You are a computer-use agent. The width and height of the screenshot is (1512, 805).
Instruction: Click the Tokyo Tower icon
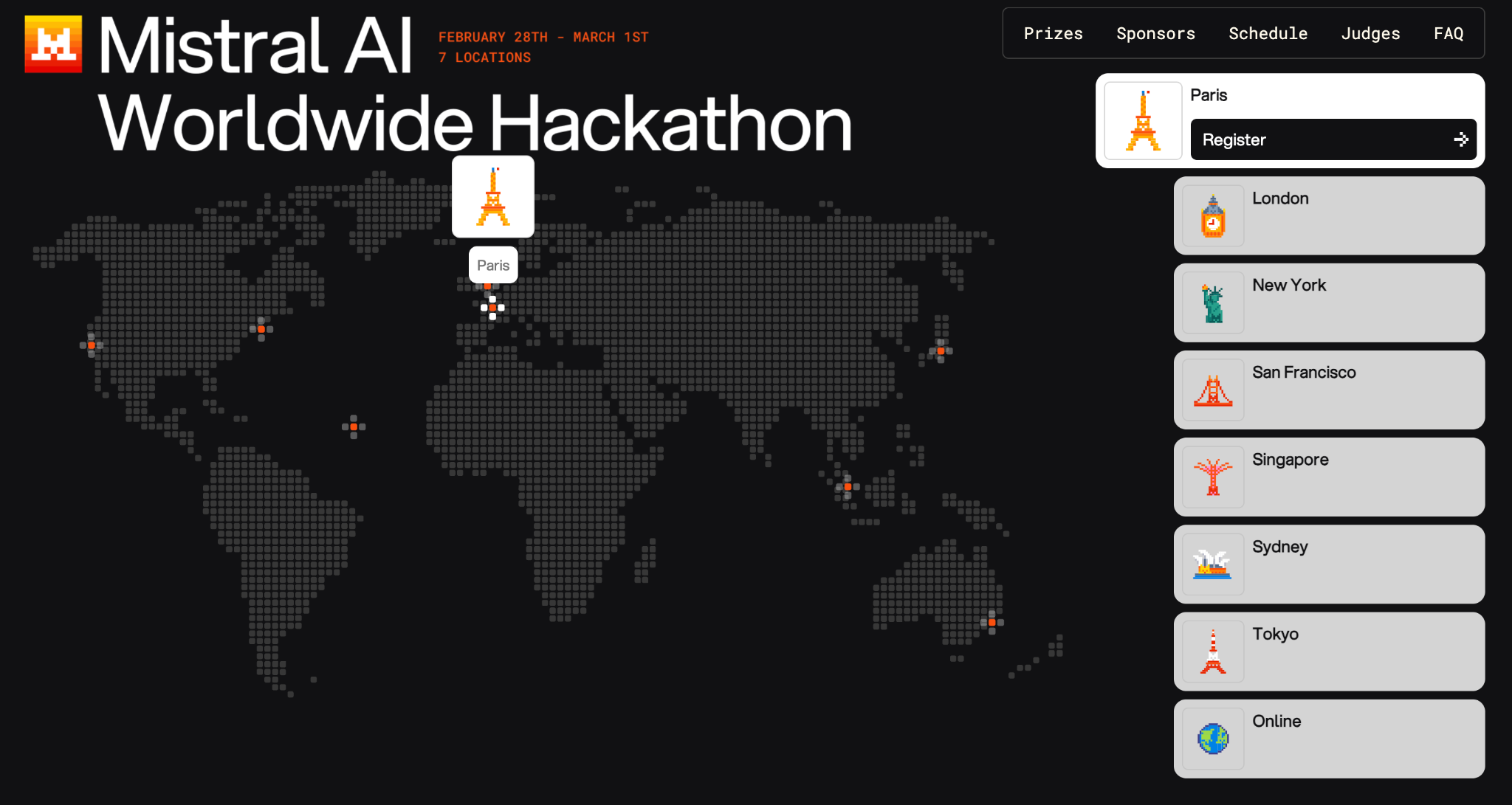coord(1212,652)
